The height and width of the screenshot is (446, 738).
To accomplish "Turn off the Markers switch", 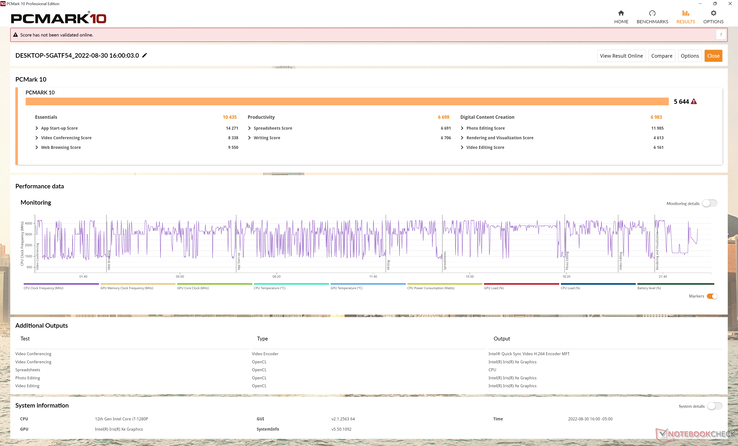I will point(712,296).
